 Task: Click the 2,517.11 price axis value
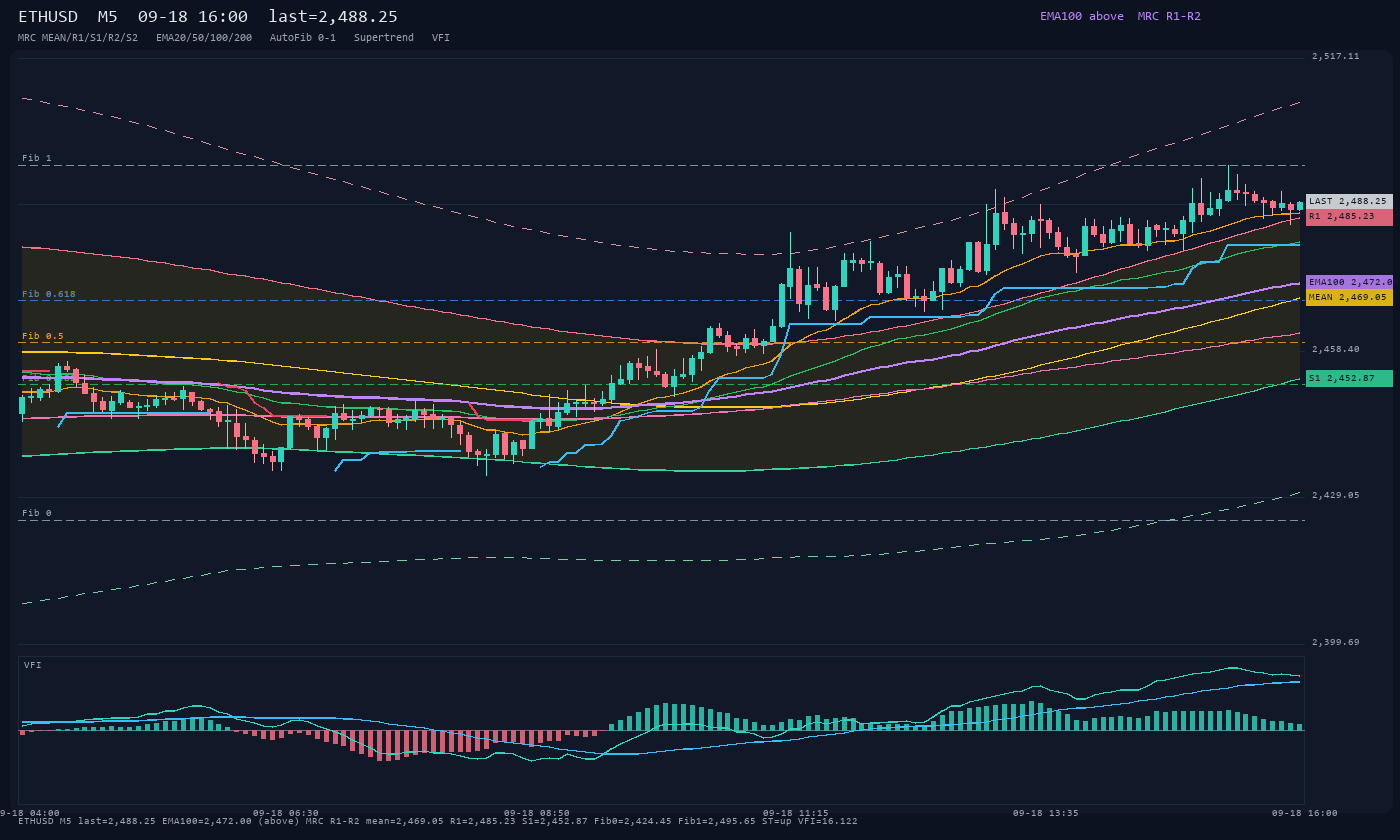(x=1336, y=56)
